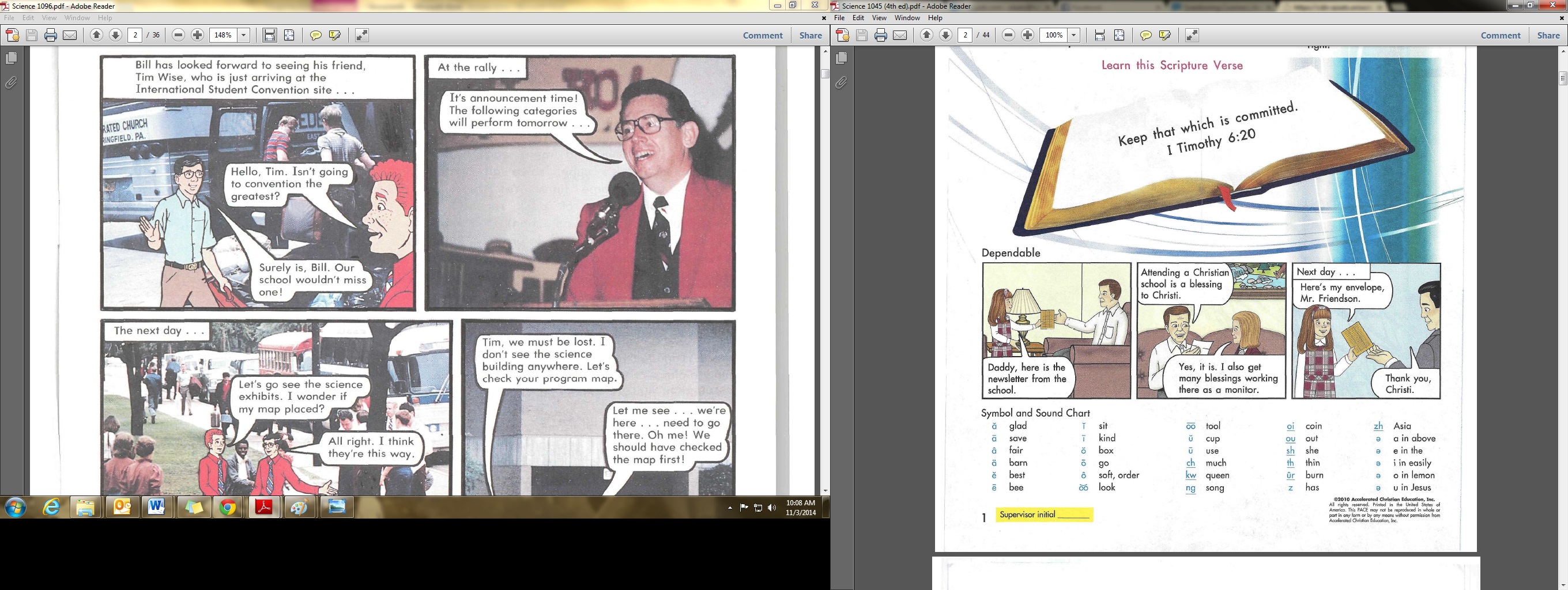The width and height of the screenshot is (1568, 590).
Task: Print the Science 1096 document
Action: point(51,35)
